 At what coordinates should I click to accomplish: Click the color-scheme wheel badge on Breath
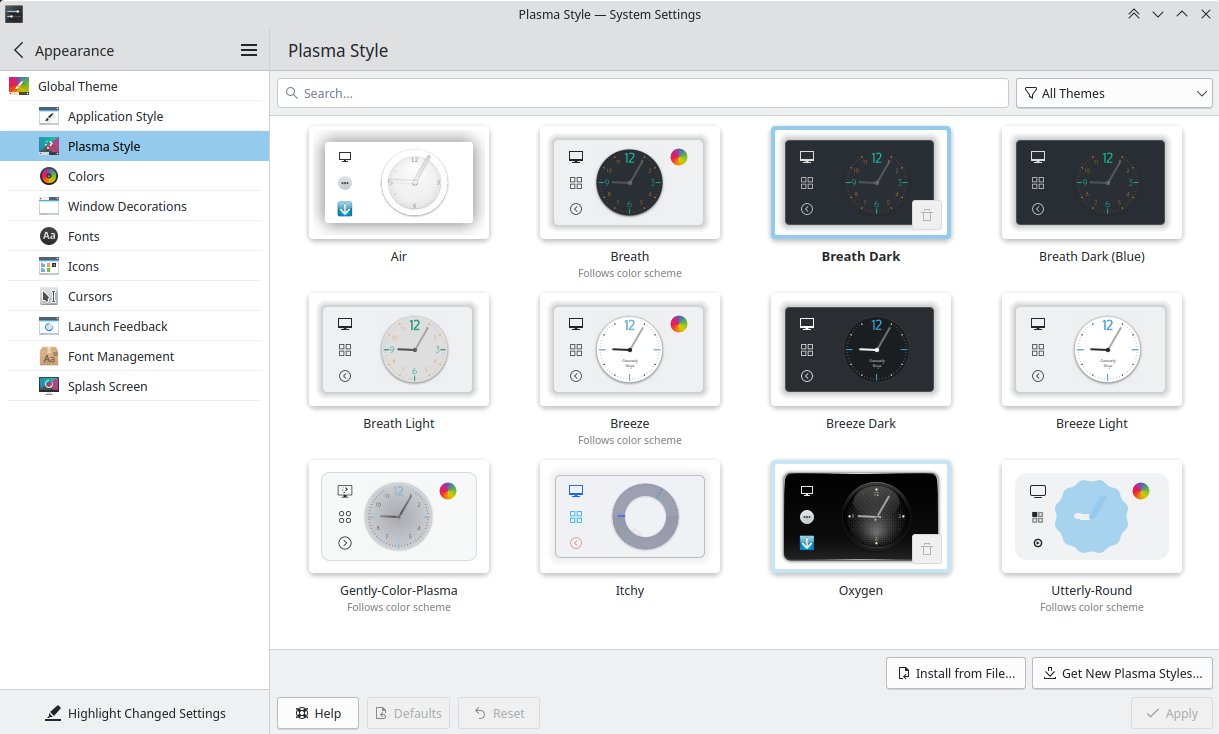(679, 157)
